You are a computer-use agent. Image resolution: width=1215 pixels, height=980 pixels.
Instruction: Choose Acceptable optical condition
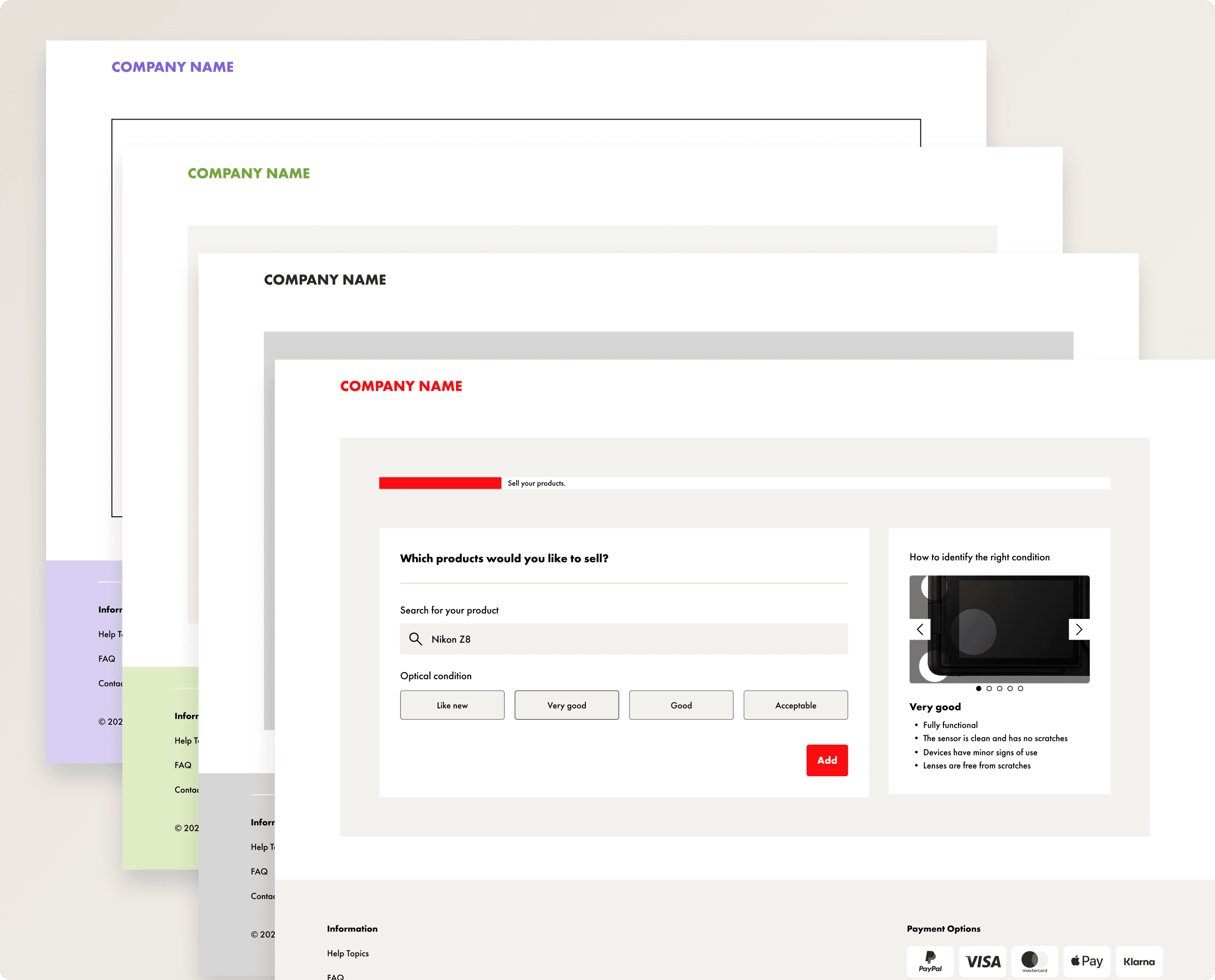pos(795,705)
